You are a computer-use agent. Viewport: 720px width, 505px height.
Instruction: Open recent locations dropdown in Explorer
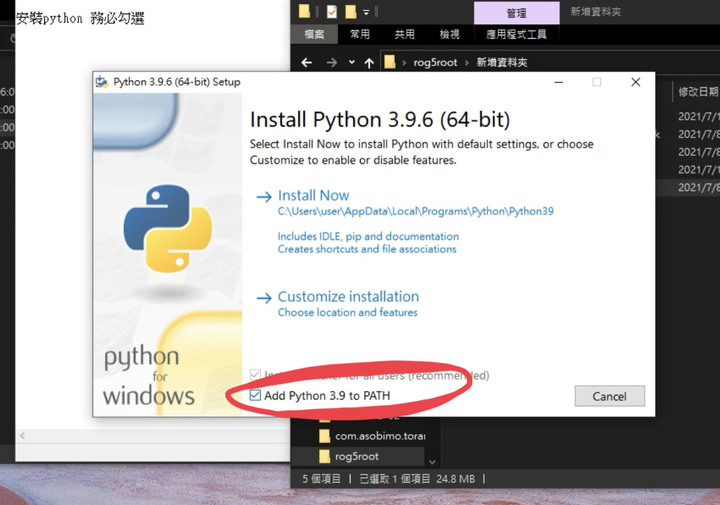[352, 62]
